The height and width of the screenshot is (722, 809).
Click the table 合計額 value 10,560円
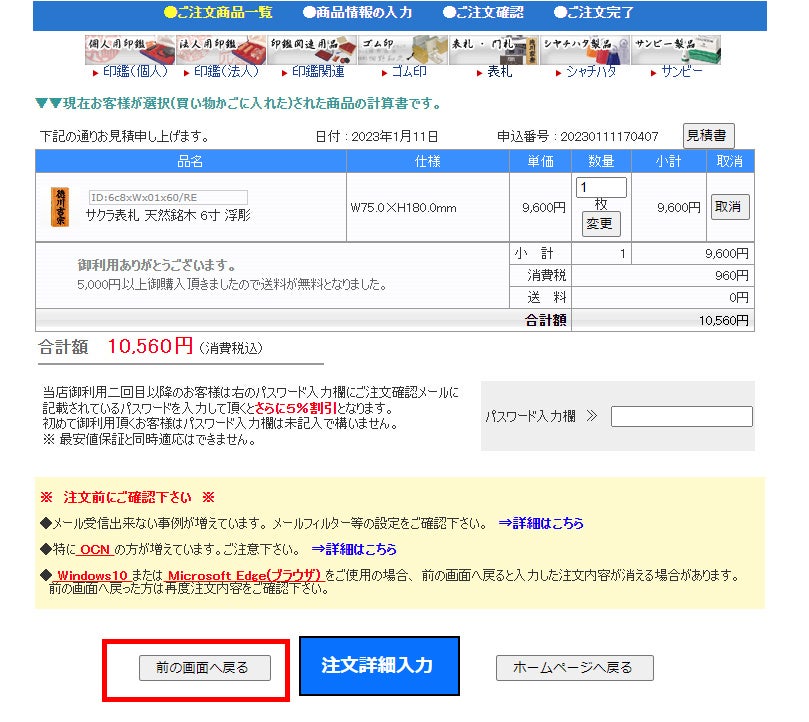coord(723,320)
